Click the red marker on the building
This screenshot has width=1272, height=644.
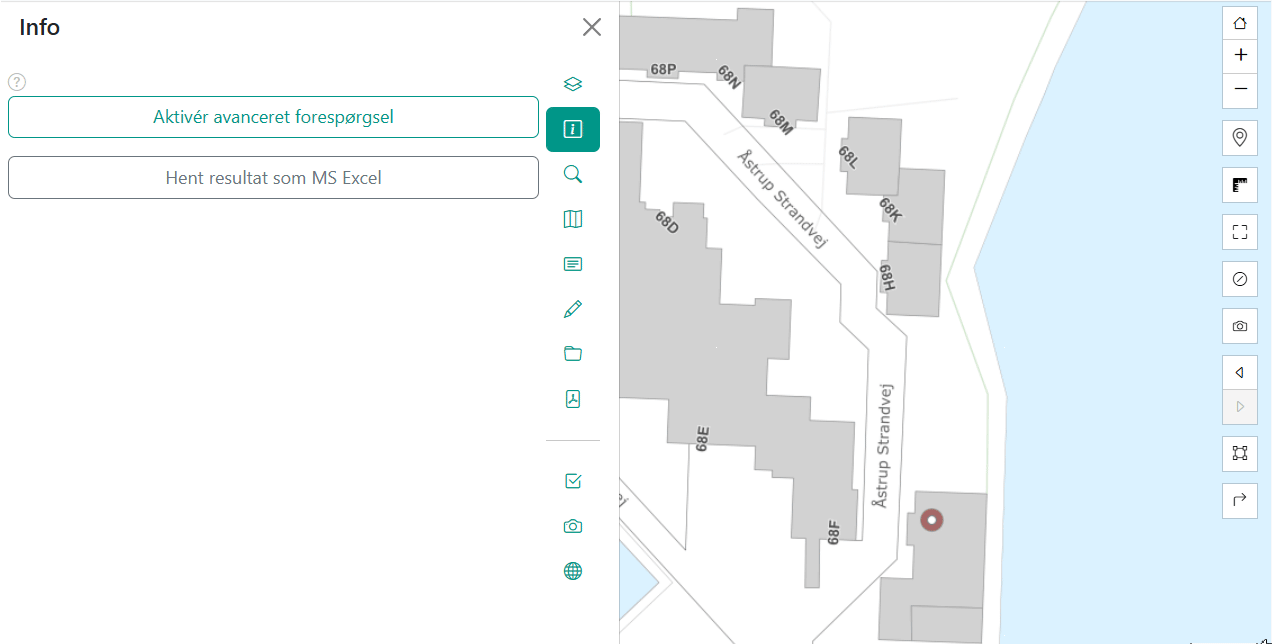click(932, 520)
